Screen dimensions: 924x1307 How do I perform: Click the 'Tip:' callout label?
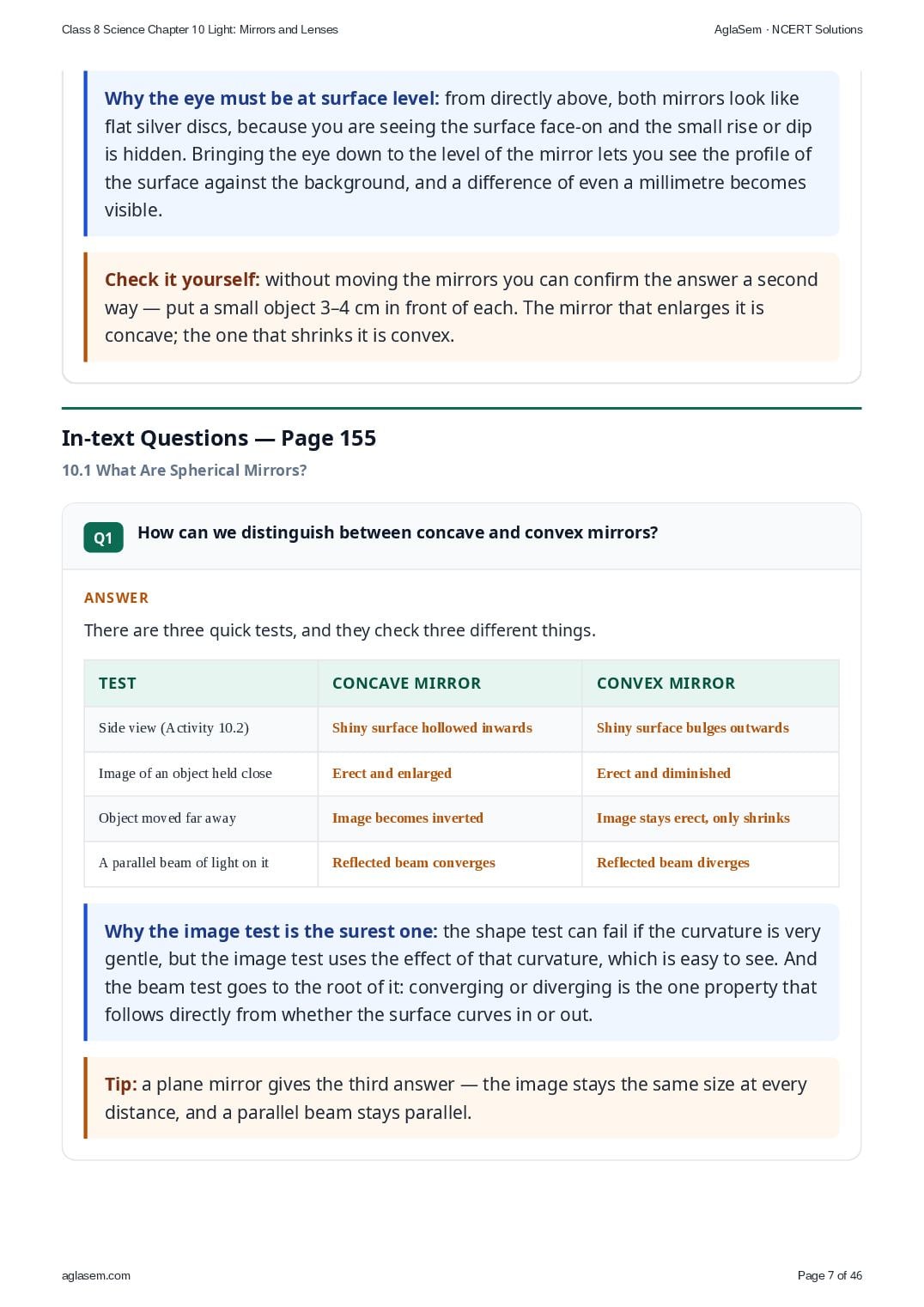(x=121, y=1085)
